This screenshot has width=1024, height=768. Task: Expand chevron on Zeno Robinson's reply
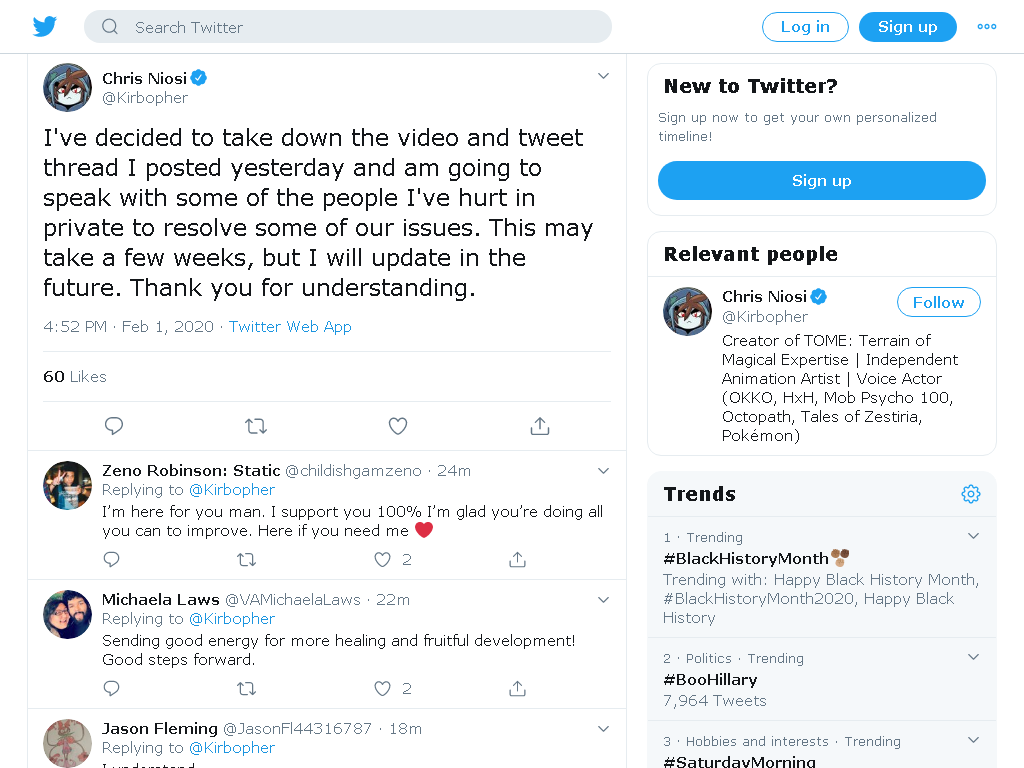pyautogui.click(x=603, y=471)
